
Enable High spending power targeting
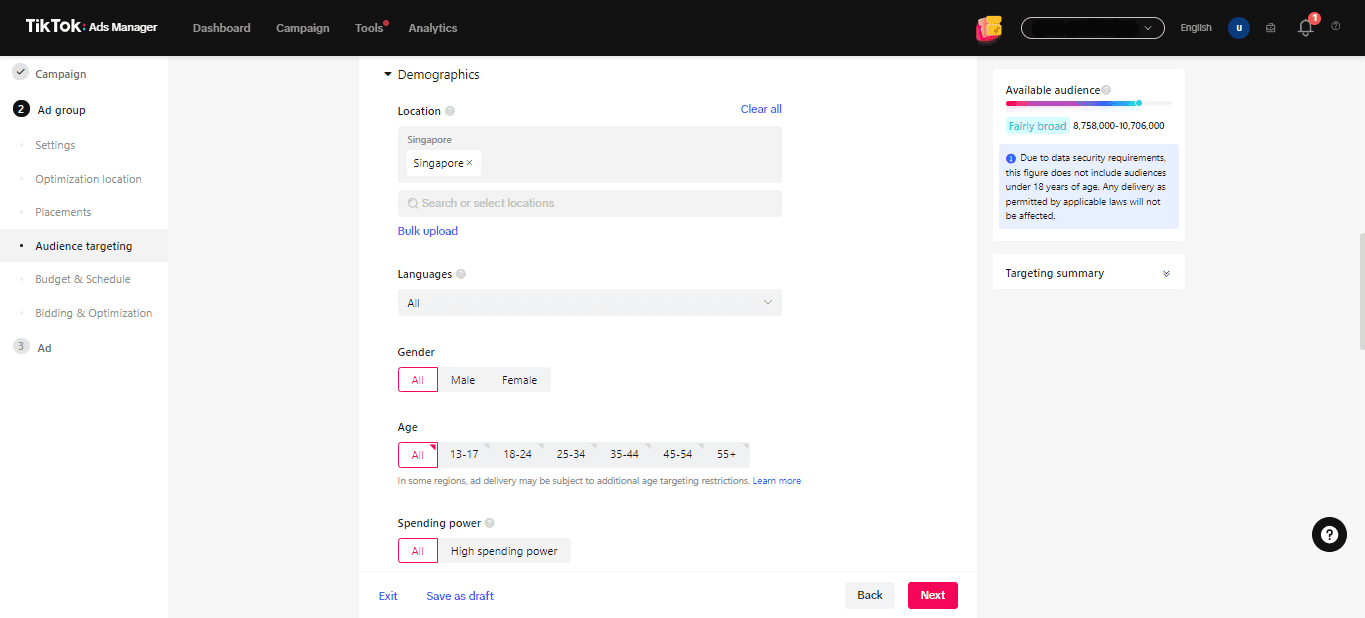point(505,550)
